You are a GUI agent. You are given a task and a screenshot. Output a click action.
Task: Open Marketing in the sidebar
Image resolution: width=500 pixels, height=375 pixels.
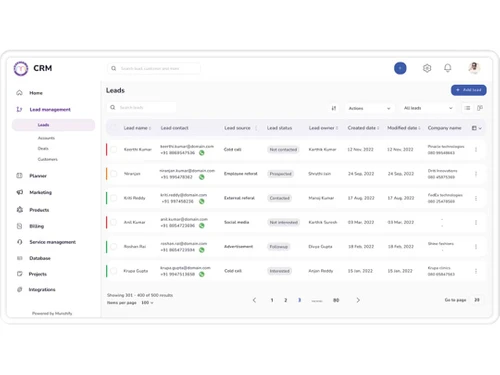pyautogui.click(x=40, y=192)
